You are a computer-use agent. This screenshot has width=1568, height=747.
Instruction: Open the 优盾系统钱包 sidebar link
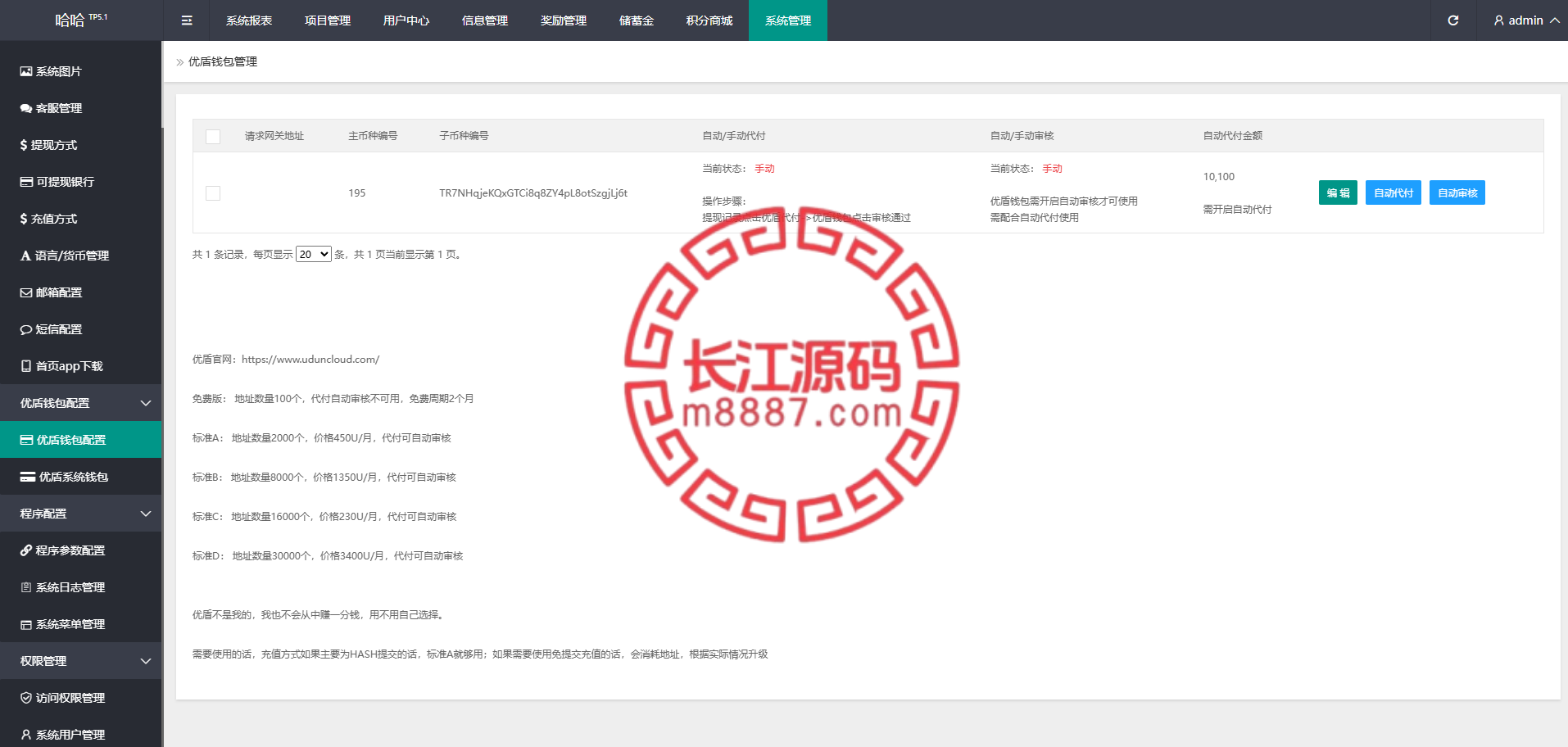pos(81,477)
